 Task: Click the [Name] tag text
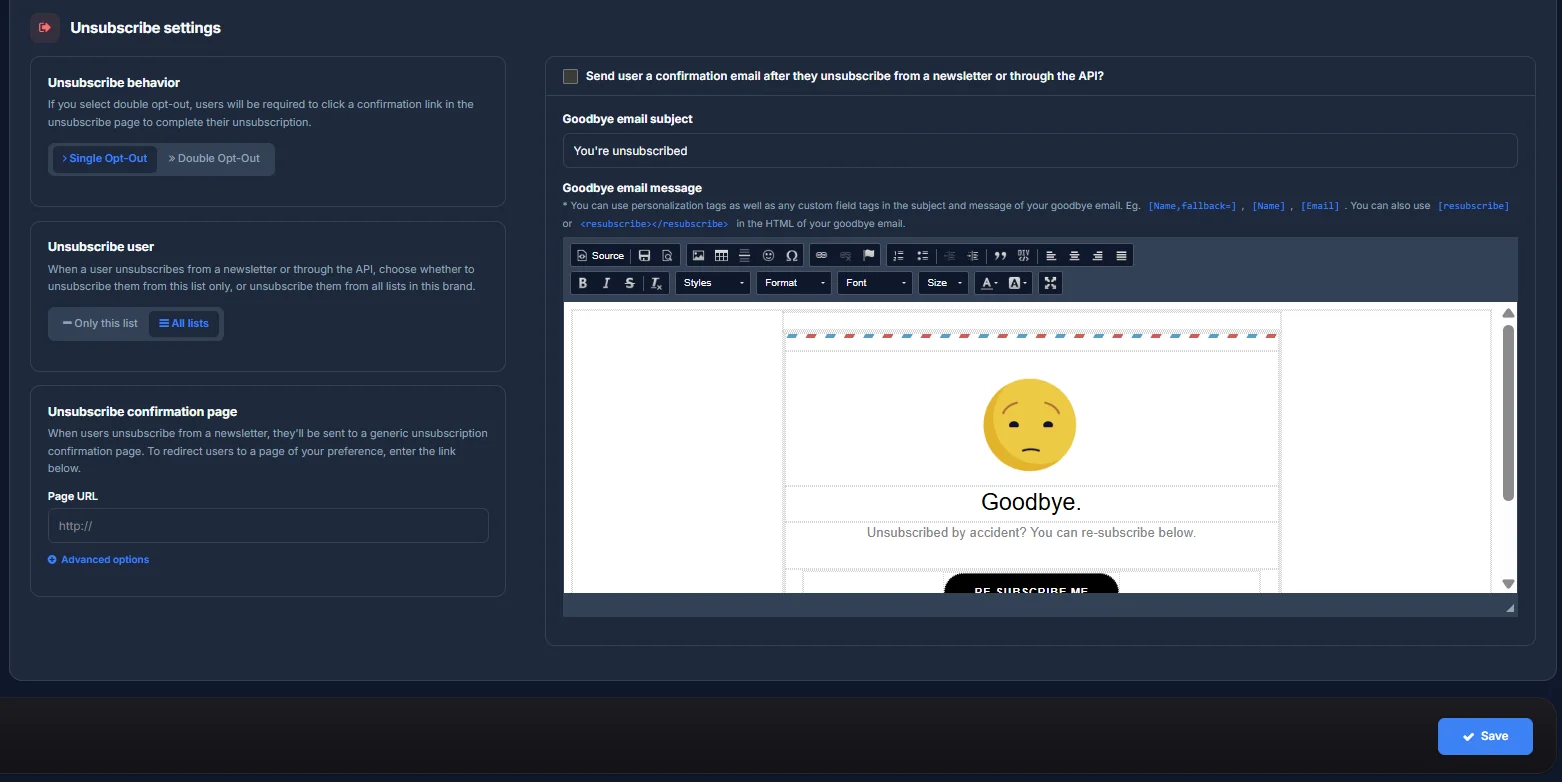1268,206
